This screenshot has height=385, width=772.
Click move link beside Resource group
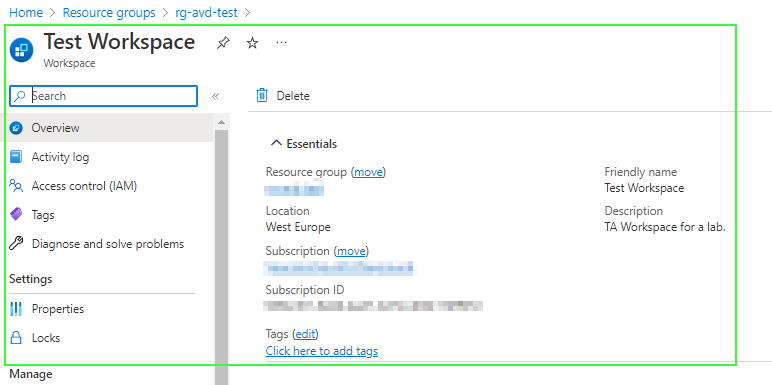tap(369, 172)
